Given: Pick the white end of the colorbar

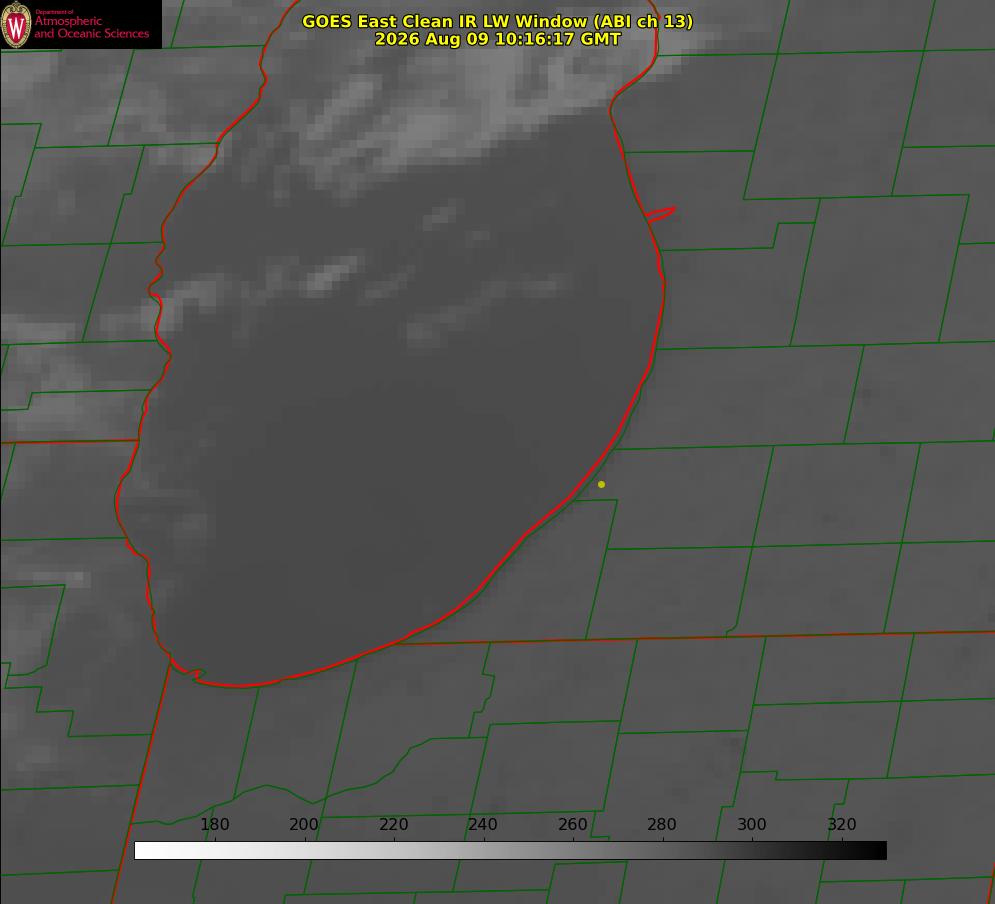Looking at the screenshot, I should click(147, 850).
